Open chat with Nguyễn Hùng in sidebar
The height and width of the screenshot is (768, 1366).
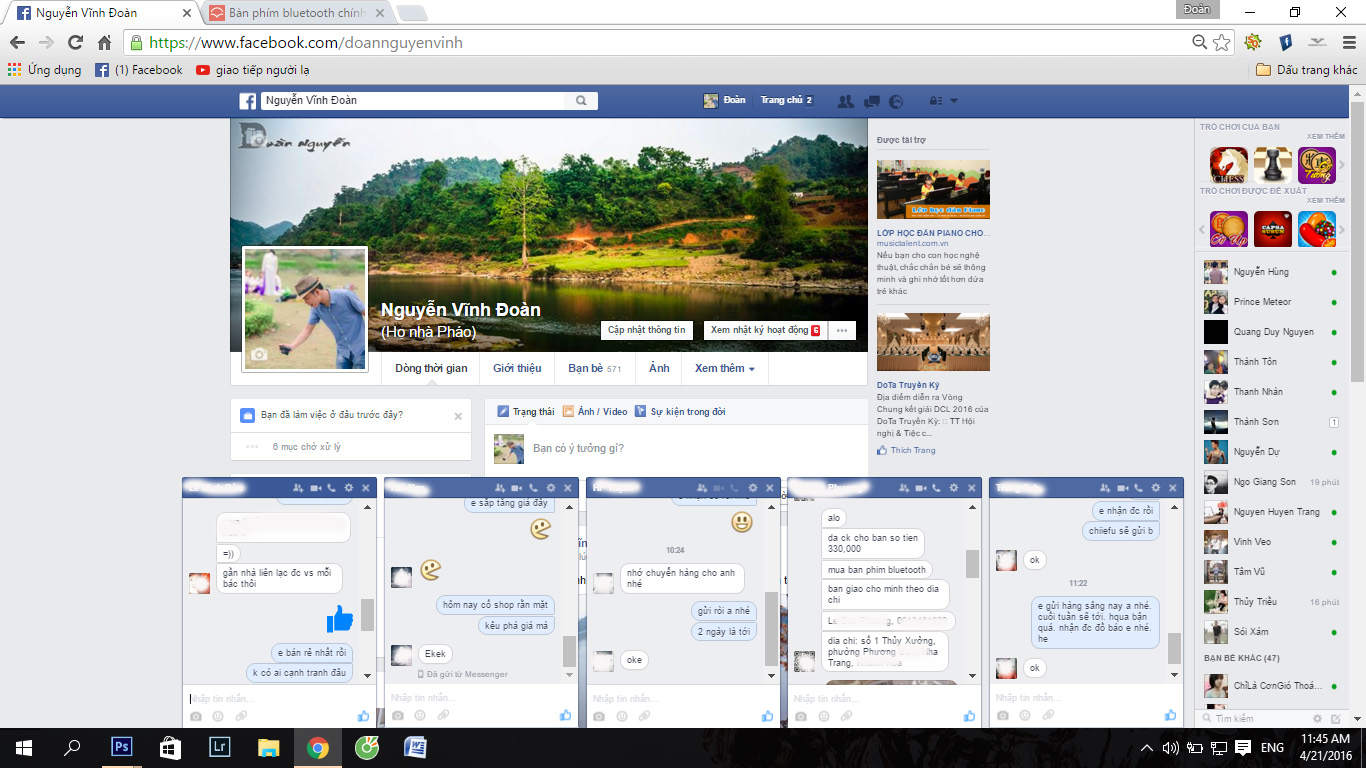[x=1261, y=272]
